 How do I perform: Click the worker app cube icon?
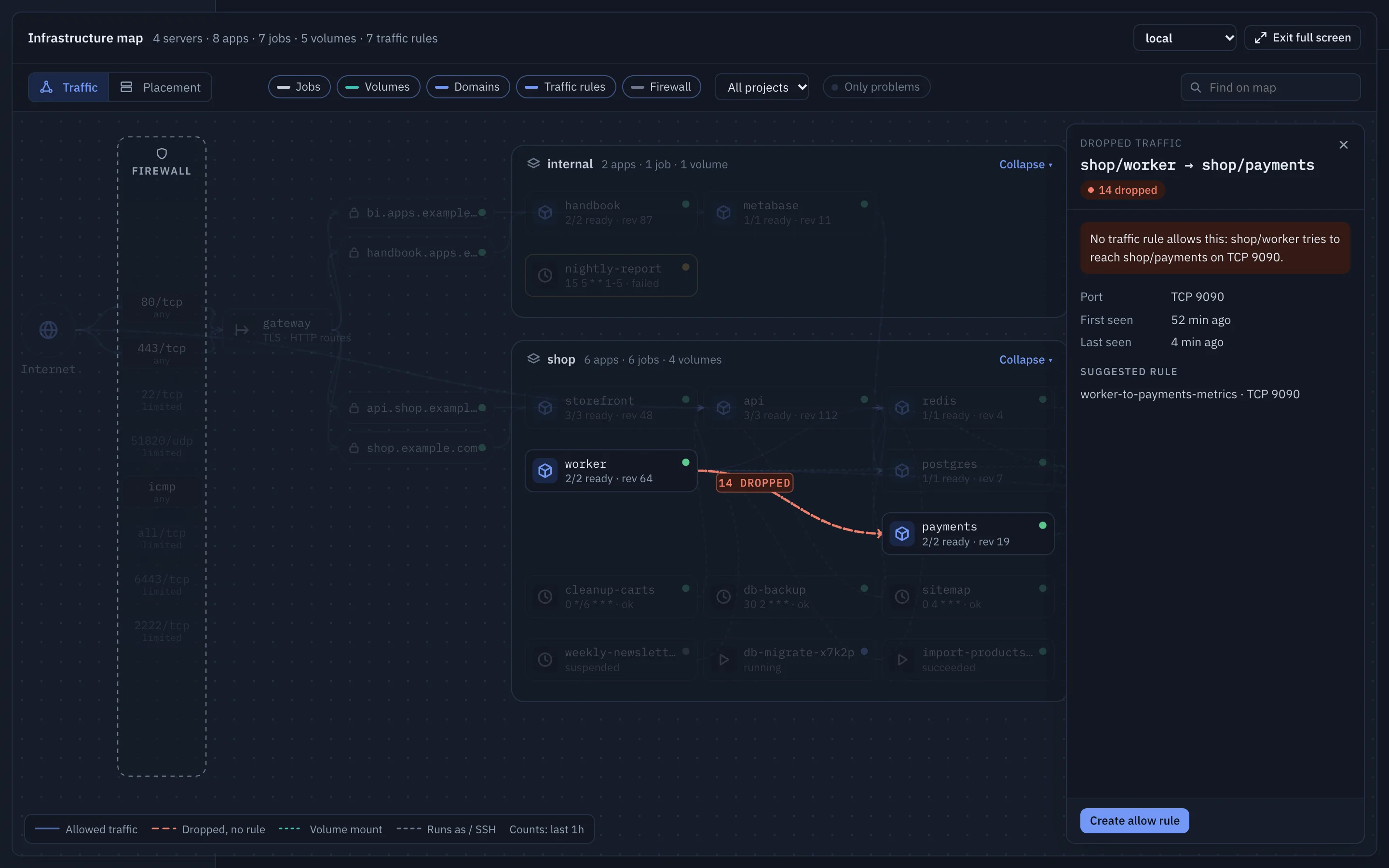tap(545, 471)
